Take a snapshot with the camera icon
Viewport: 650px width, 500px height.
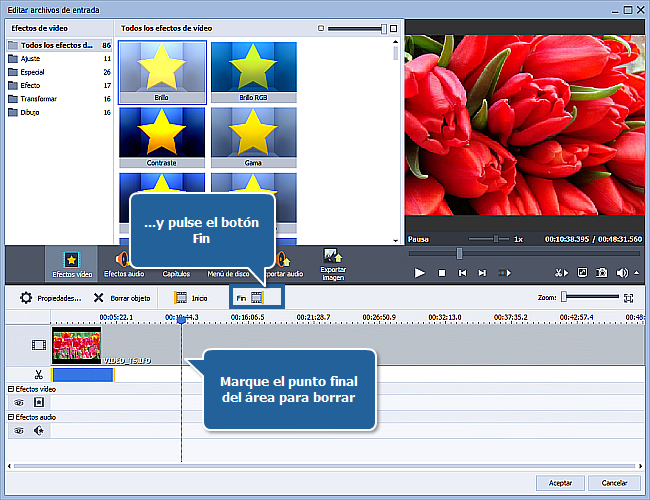coord(602,273)
